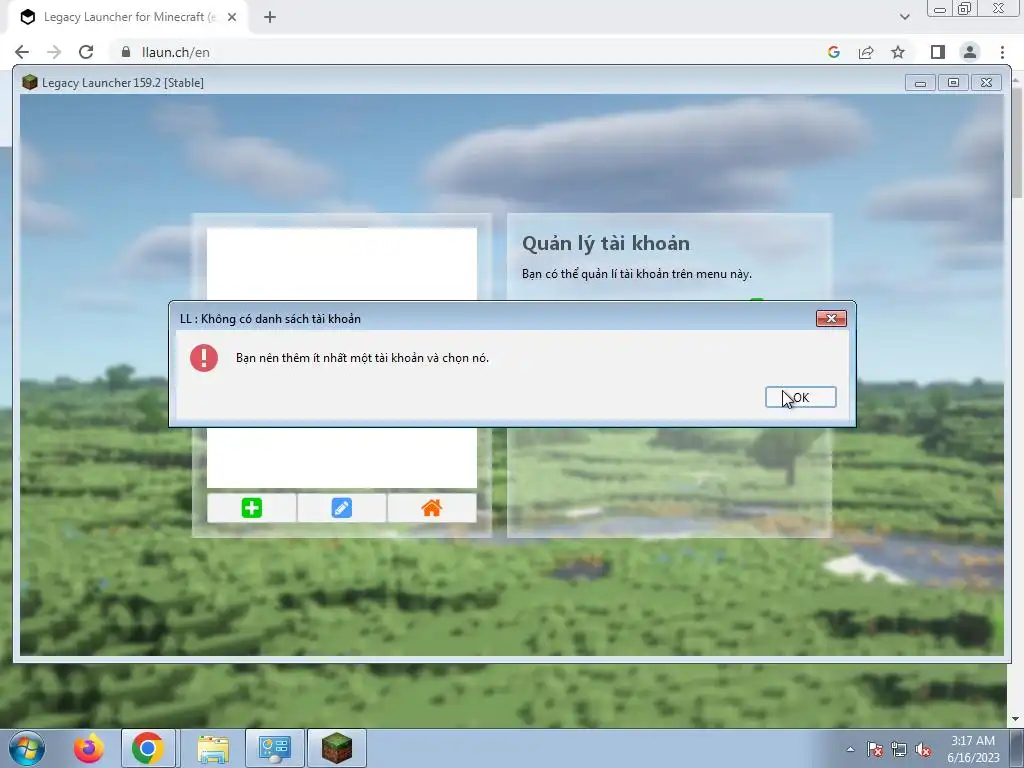Go forward in Chrome browser
Screen dimensions: 1024x768
point(54,52)
